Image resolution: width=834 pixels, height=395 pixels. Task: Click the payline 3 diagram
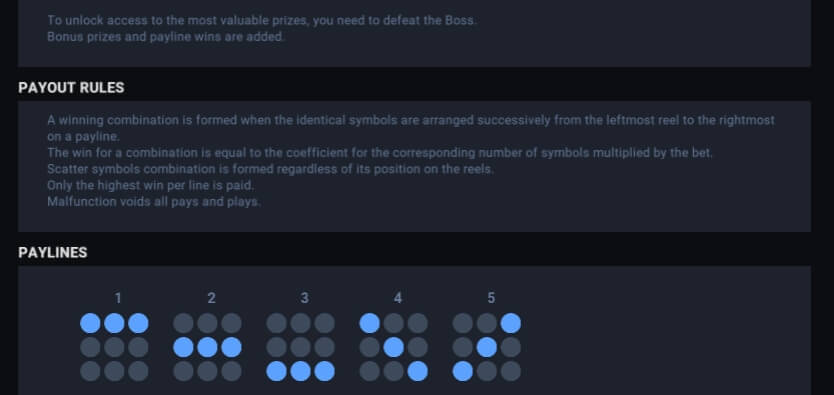pyautogui.click(x=301, y=347)
